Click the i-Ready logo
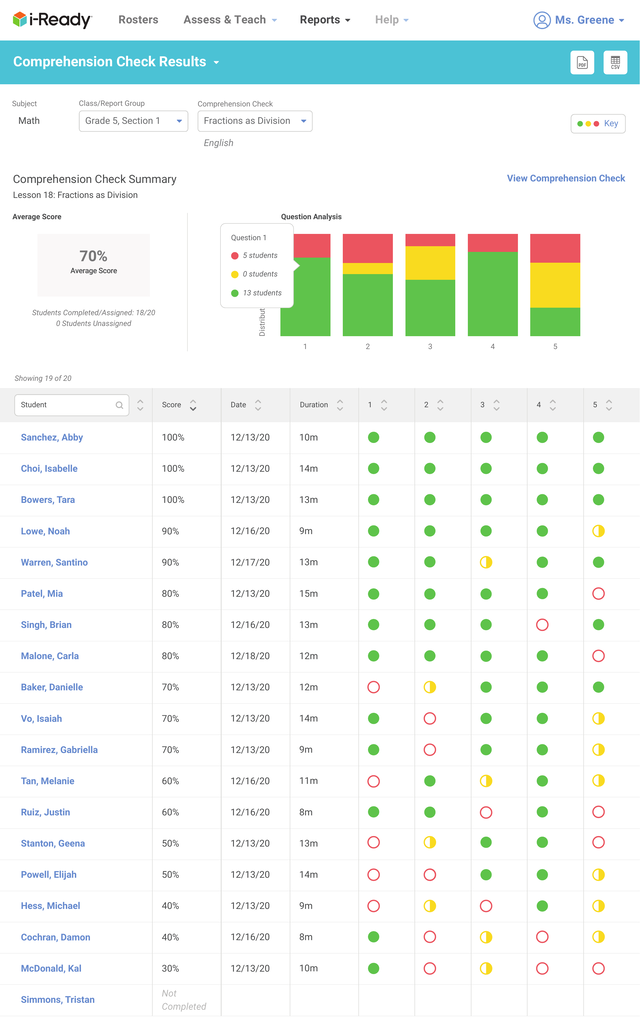The image size is (640, 1031). 52,20
